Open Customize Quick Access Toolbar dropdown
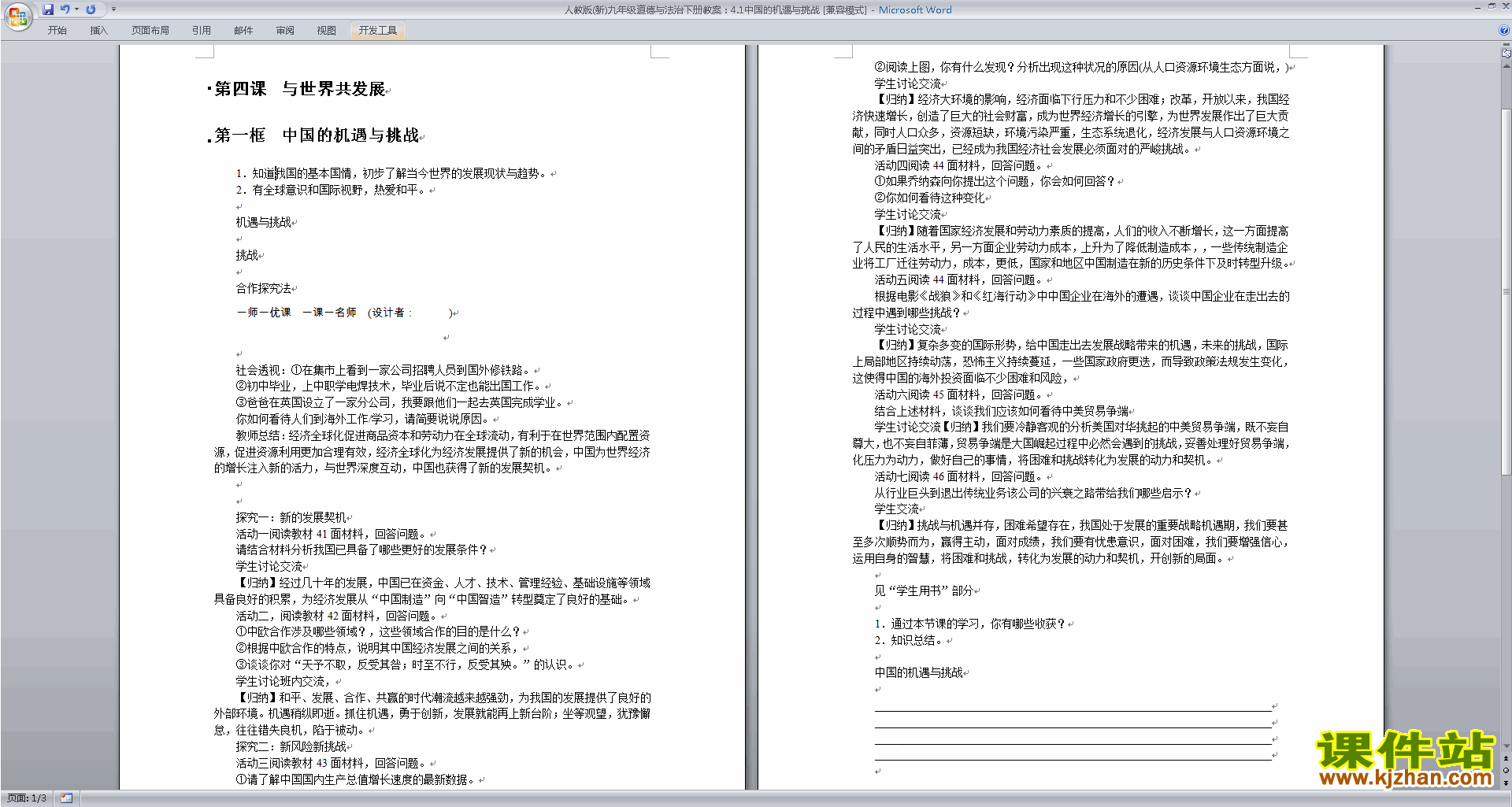This screenshot has height=807, width=1512. (x=113, y=9)
